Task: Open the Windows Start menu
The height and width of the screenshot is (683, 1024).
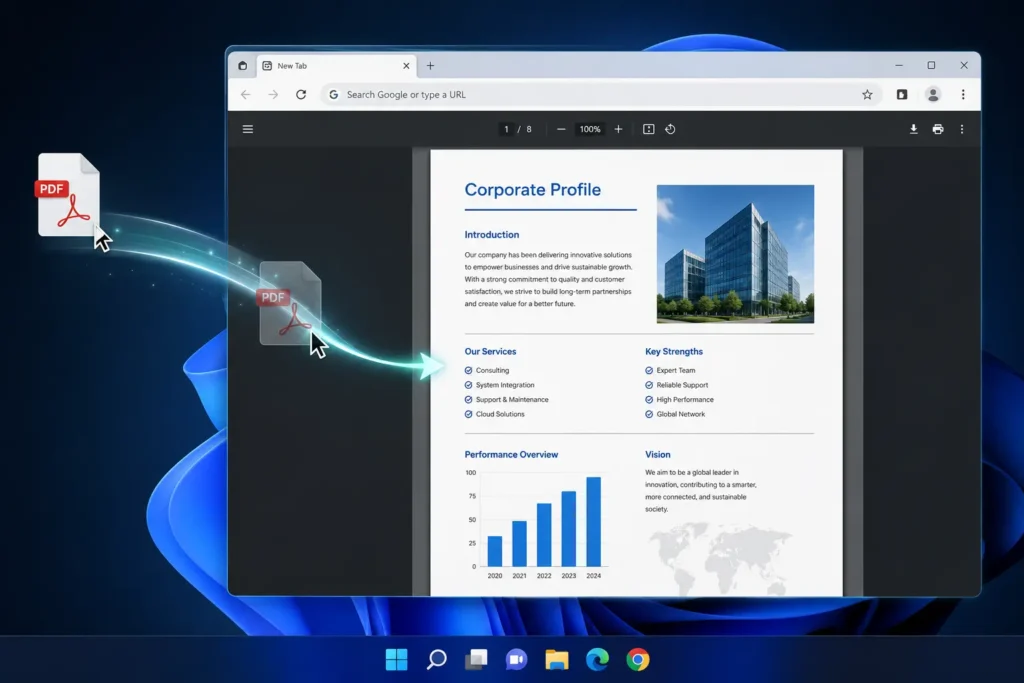Action: (396, 659)
